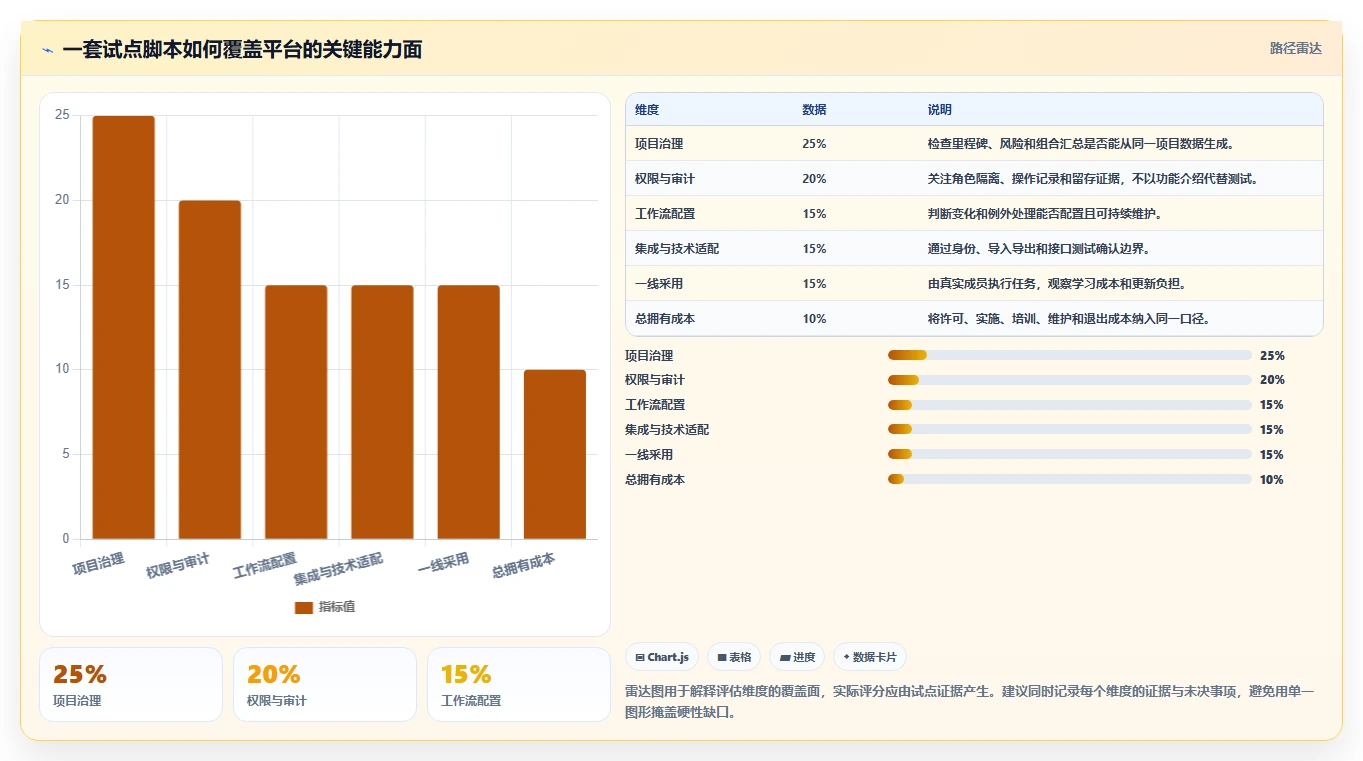The height and width of the screenshot is (761, 1363).
Task: Click the 总拥有成本 progress bar
Action: pos(1070,480)
